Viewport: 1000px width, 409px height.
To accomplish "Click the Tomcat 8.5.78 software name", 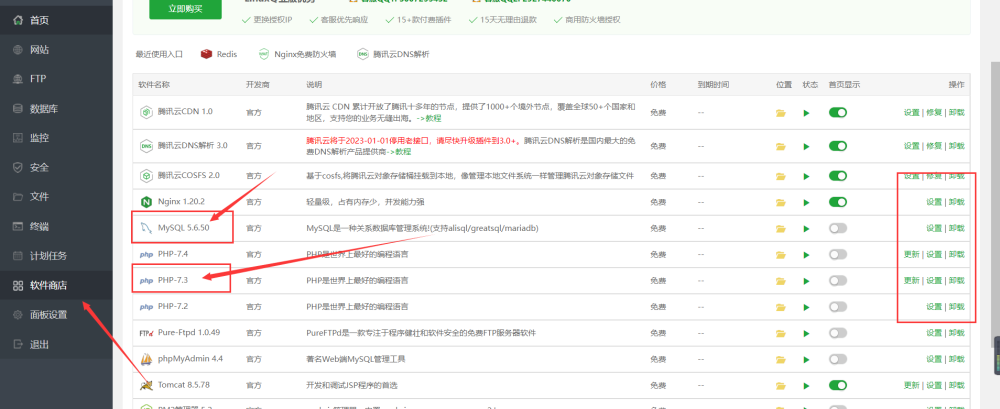I will 184,385.
